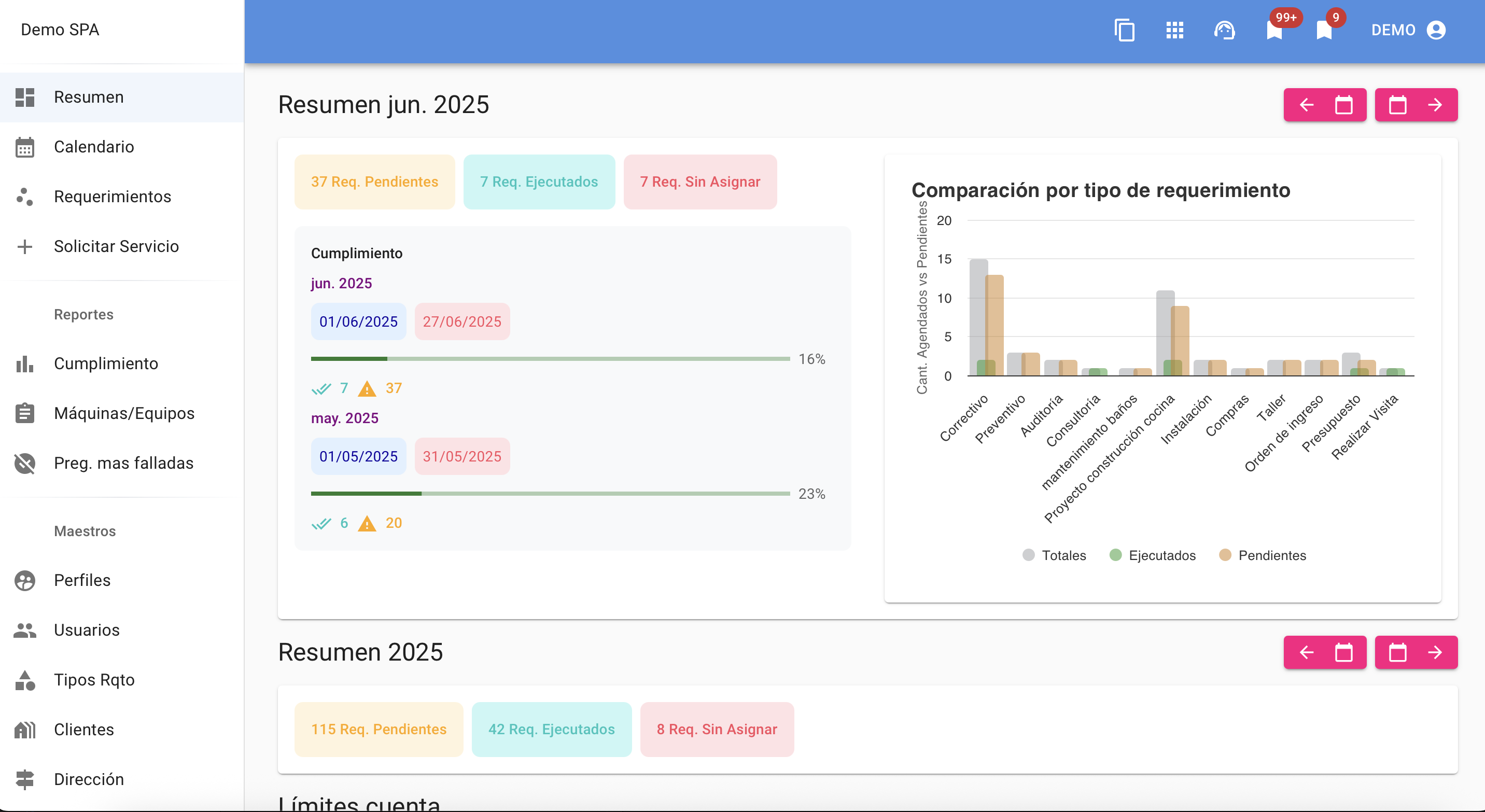The height and width of the screenshot is (812, 1485).
Task: Click Solicitar Servicio plus item
Action: [116, 247]
